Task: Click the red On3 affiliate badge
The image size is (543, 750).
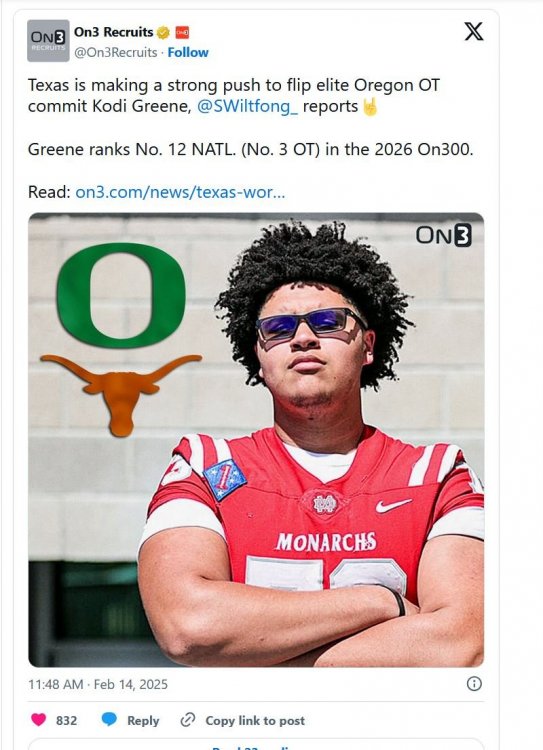Action: click(182, 33)
